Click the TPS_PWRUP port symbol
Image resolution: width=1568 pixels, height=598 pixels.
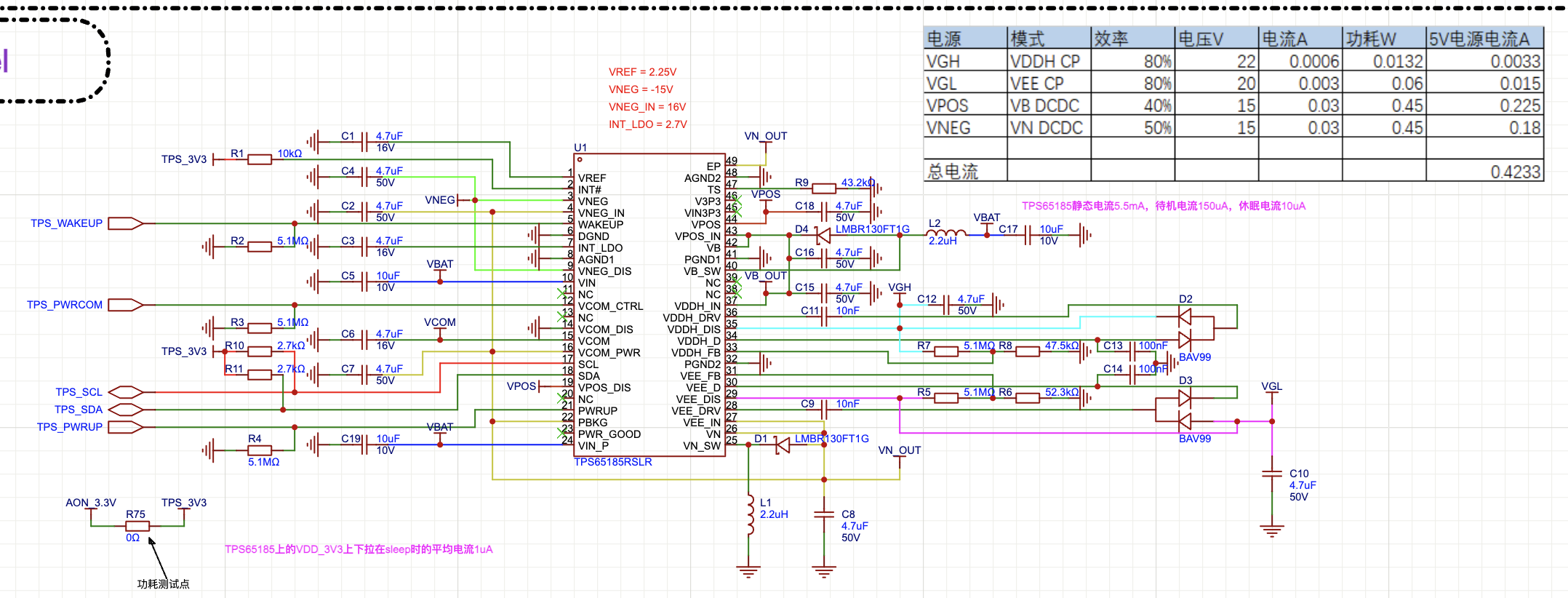(x=126, y=427)
